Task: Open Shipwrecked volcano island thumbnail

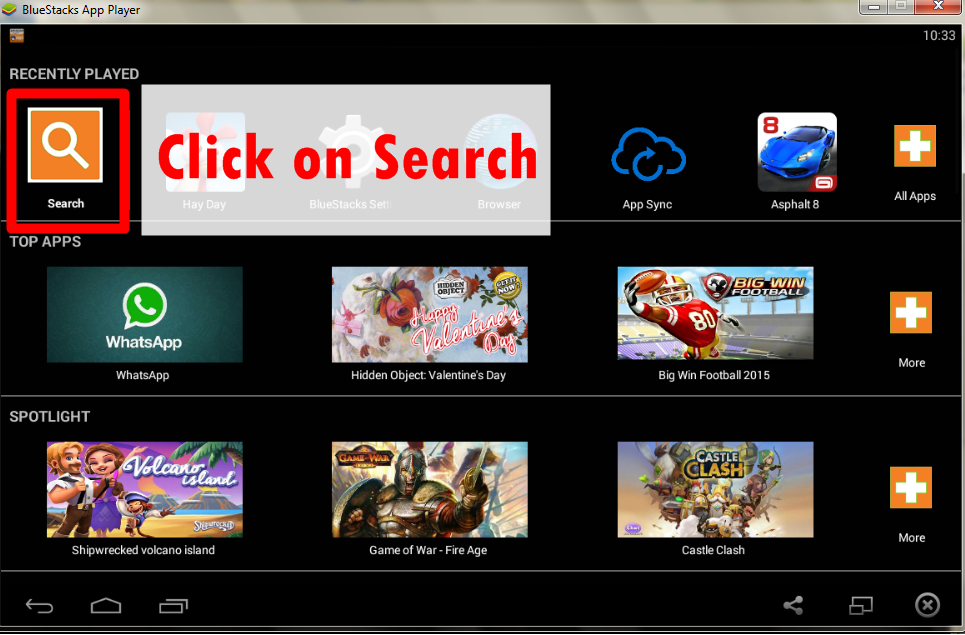Action: (x=144, y=489)
